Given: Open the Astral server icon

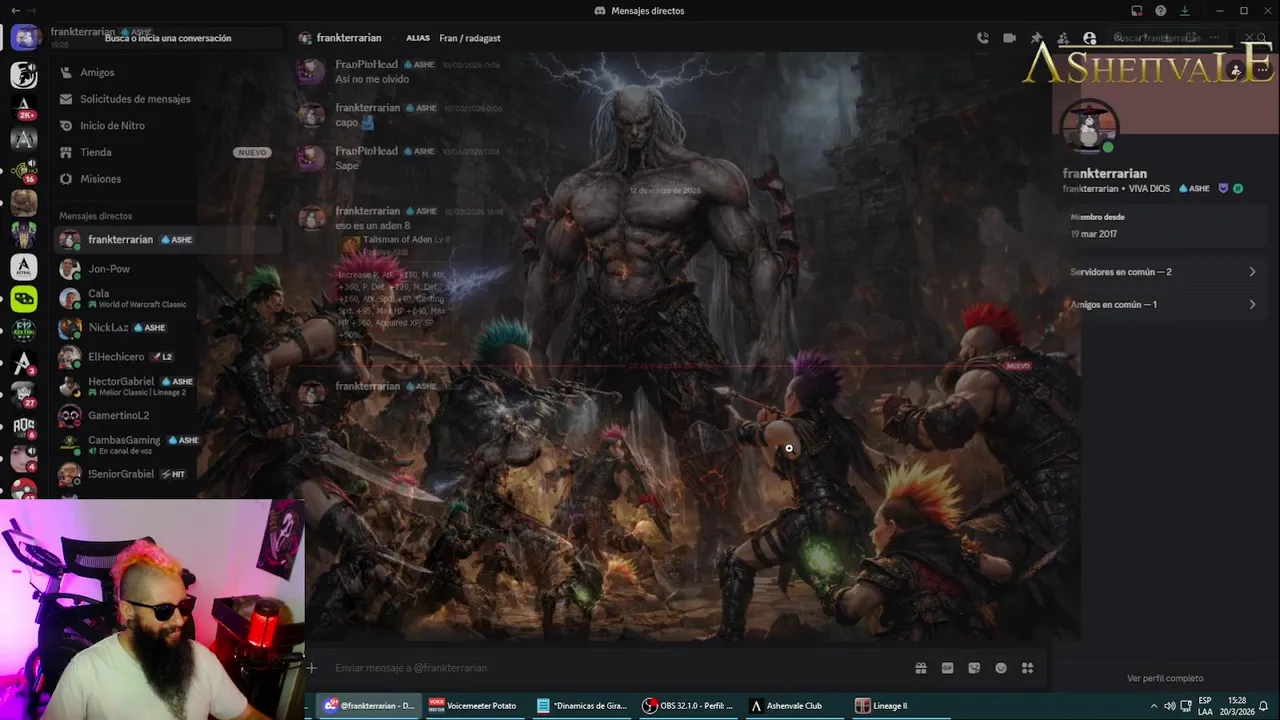Looking at the screenshot, I should (x=24, y=267).
